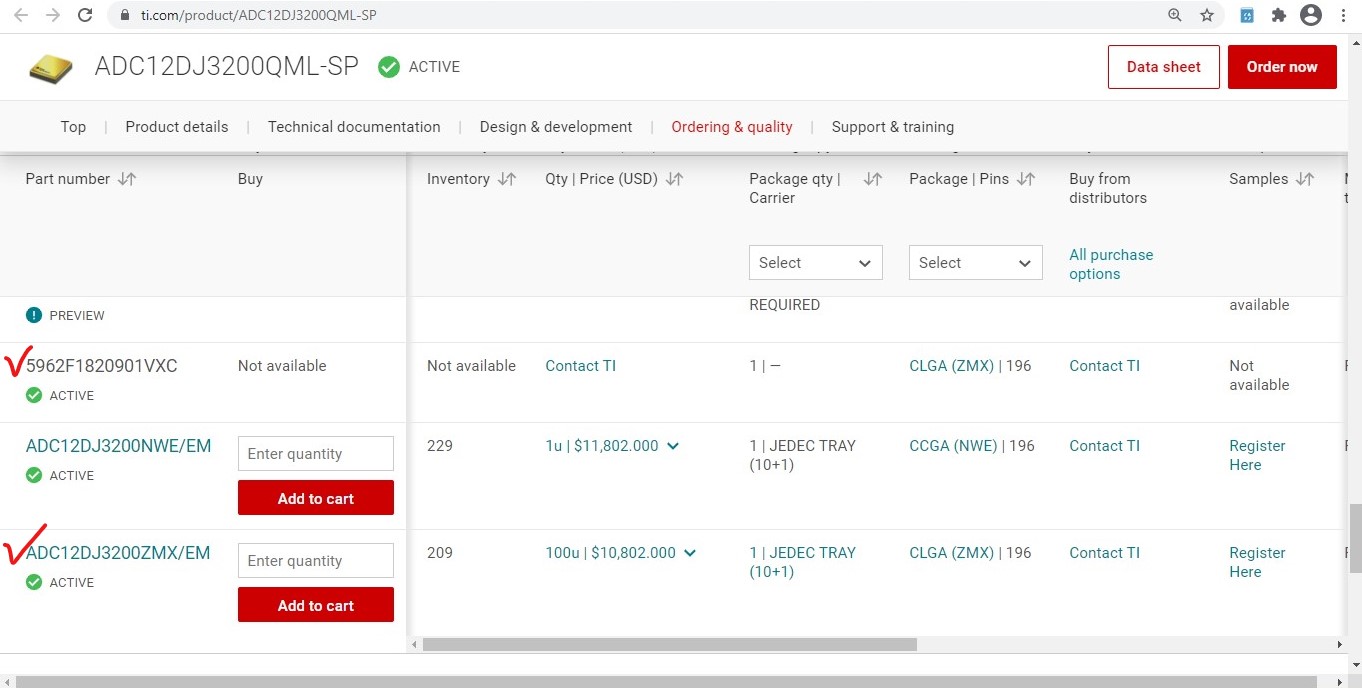Reload the current page
1362x688 pixels.
[86, 15]
